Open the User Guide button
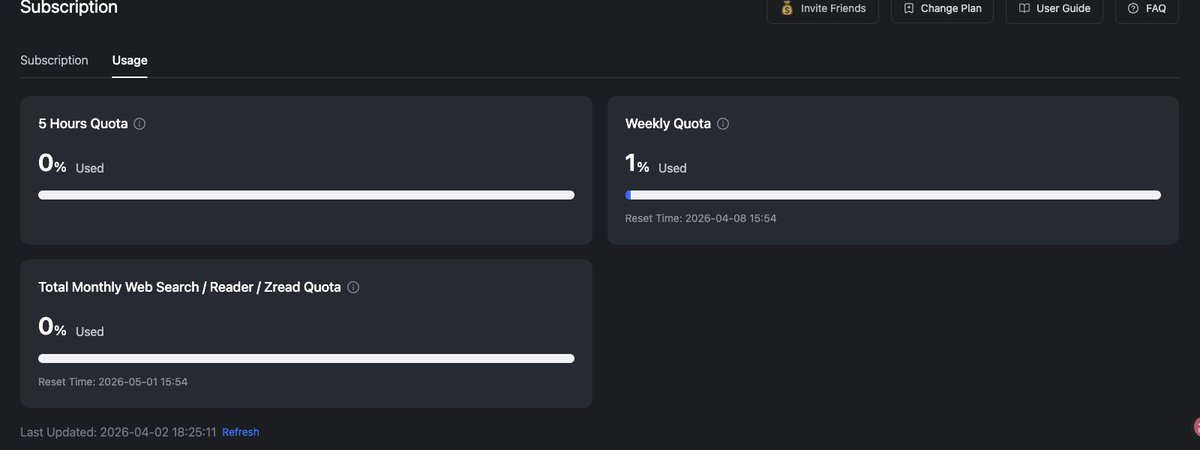The width and height of the screenshot is (1200, 450). 1054,9
